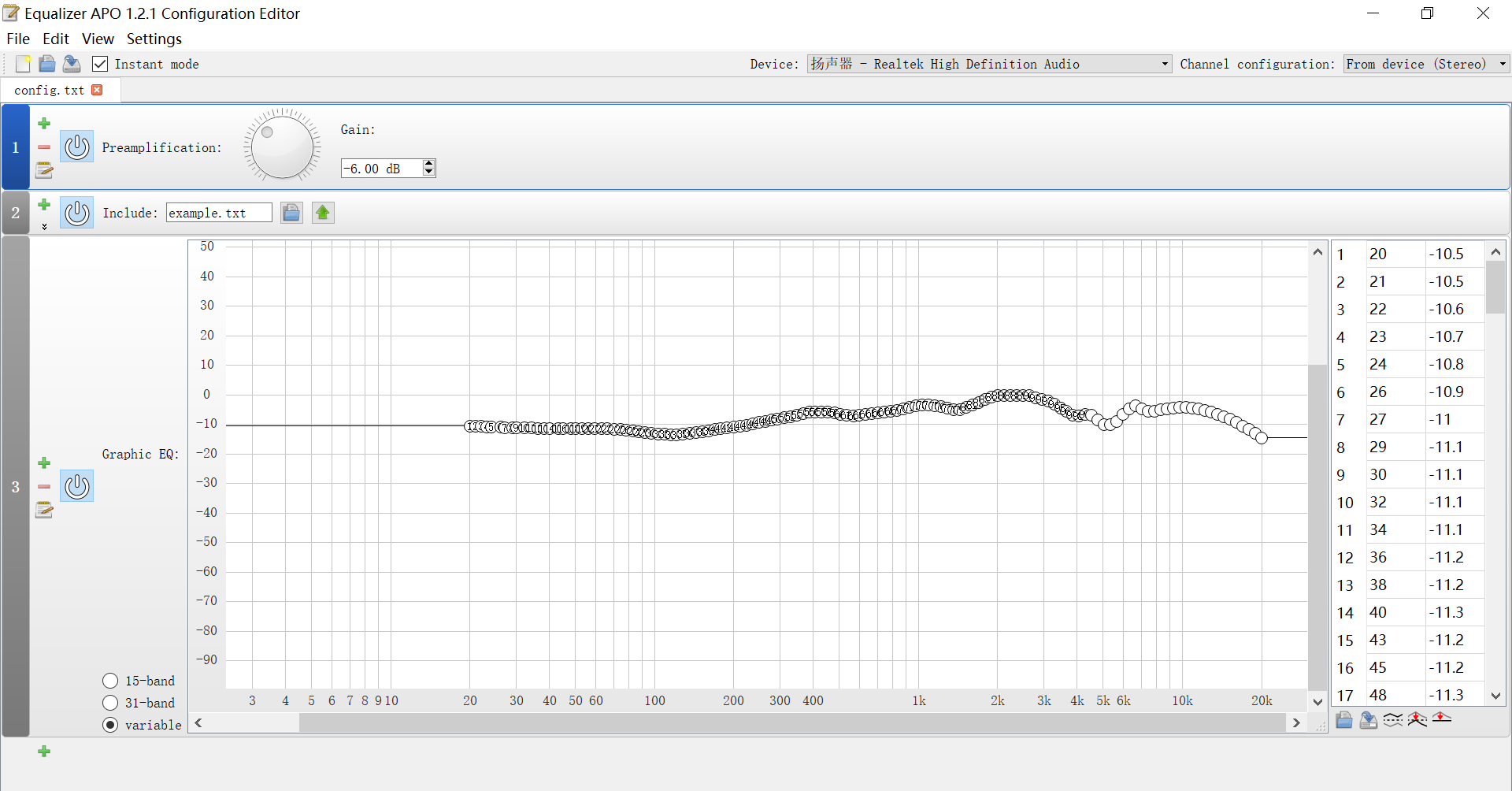Toggle power on the Graphic EQ filter

[x=77, y=486]
